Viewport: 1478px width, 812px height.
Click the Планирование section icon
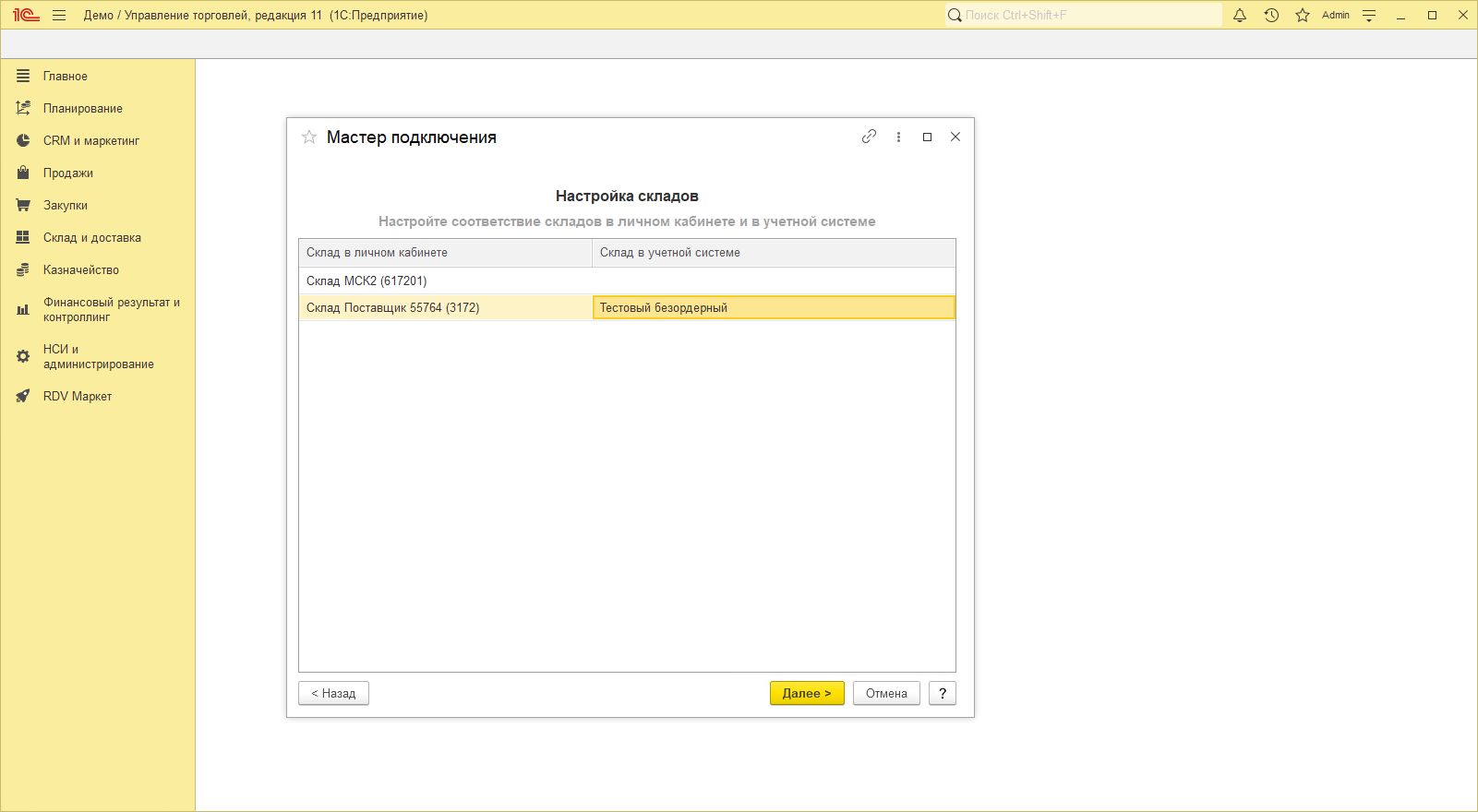[23, 108]
